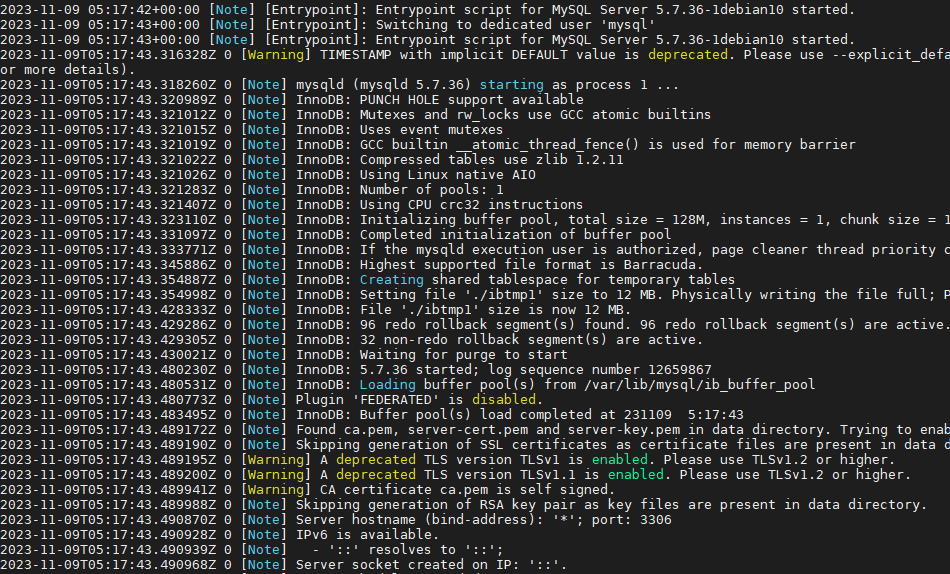Click green 'enabled' in the TLSv1.1 warning line

[636, 475]
